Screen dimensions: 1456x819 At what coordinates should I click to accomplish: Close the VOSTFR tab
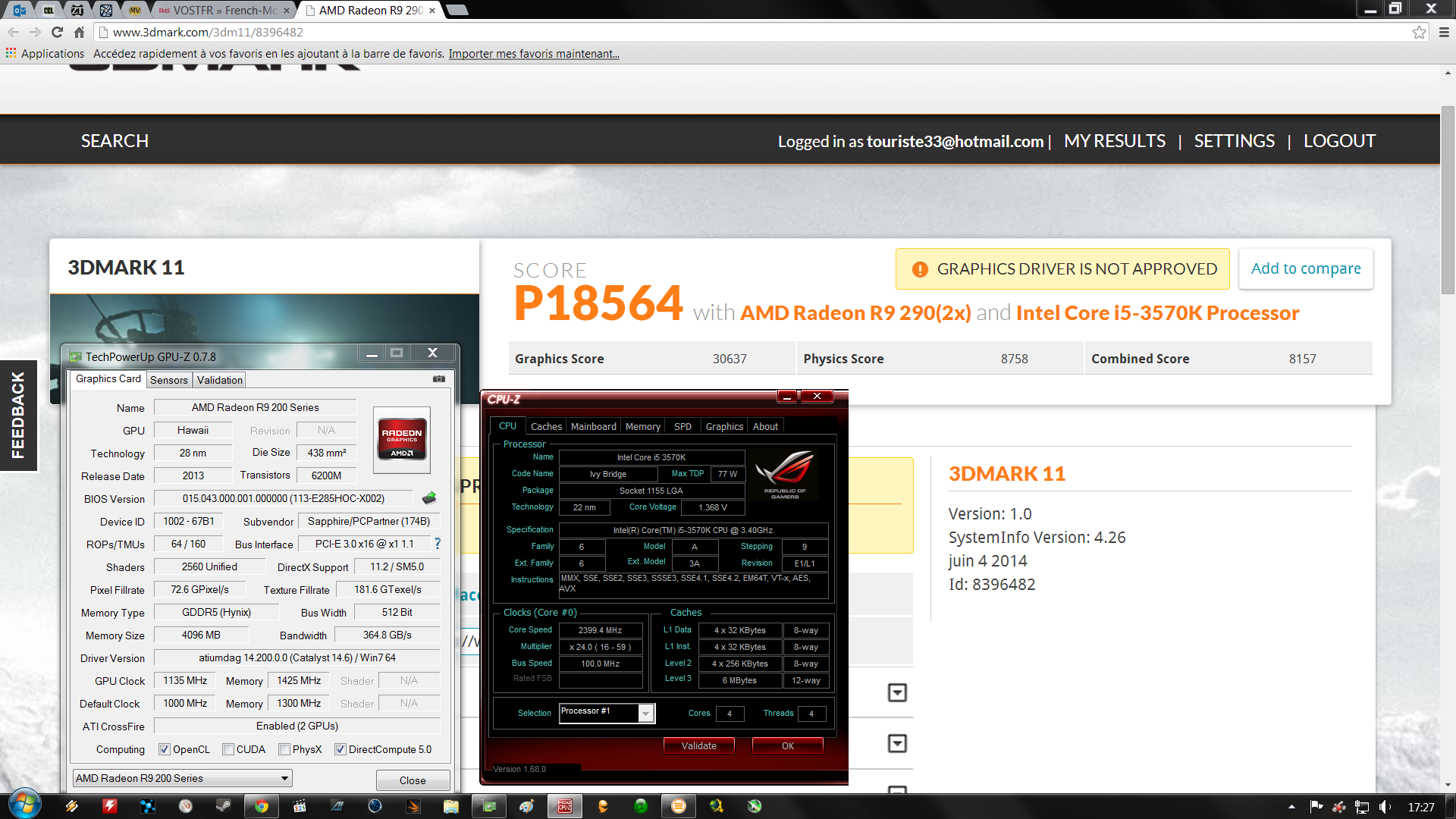coord(287,11)
